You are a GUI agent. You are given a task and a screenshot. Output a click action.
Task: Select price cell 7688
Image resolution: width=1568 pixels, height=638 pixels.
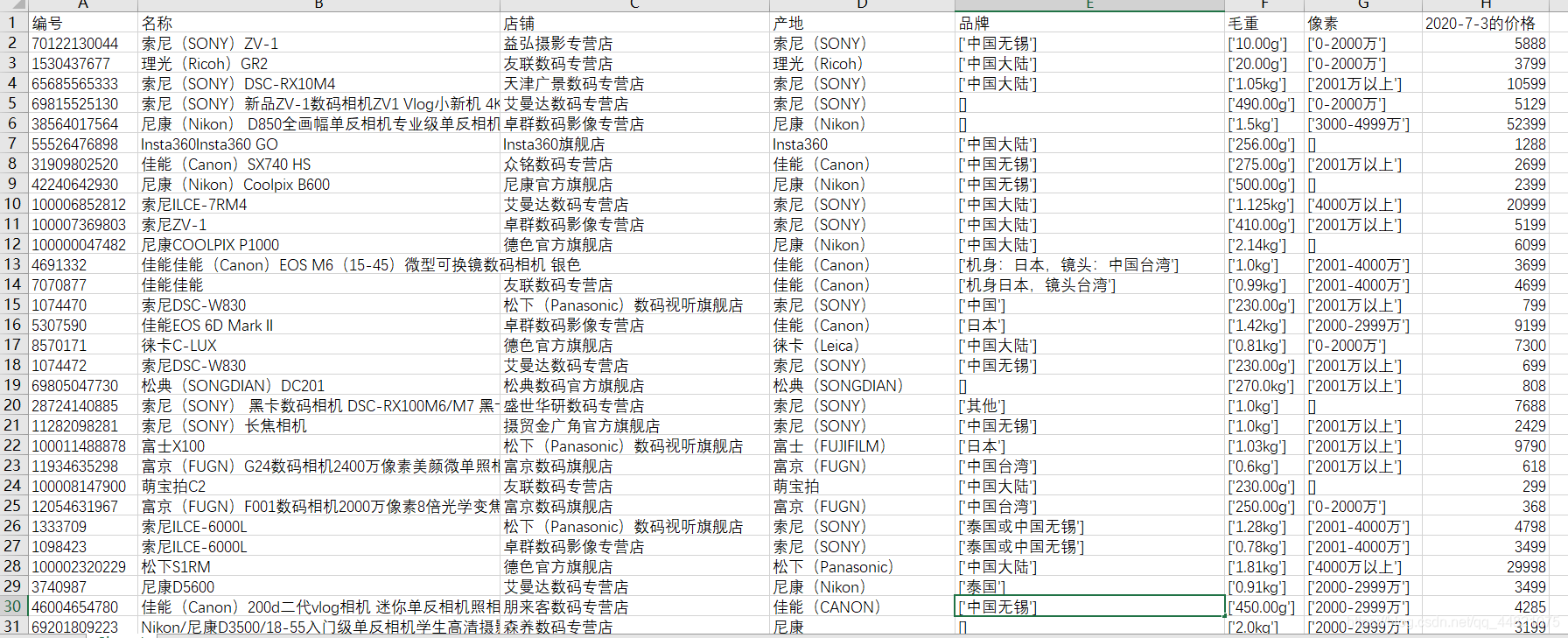(x=1486, y=405)
